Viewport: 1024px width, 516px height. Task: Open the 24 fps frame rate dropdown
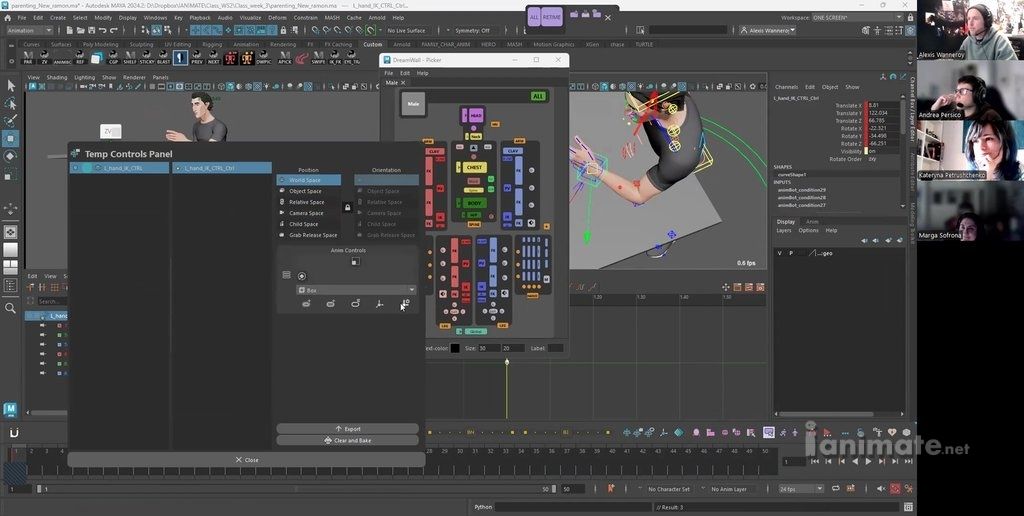pyautogui.click(x=801, y=489)
